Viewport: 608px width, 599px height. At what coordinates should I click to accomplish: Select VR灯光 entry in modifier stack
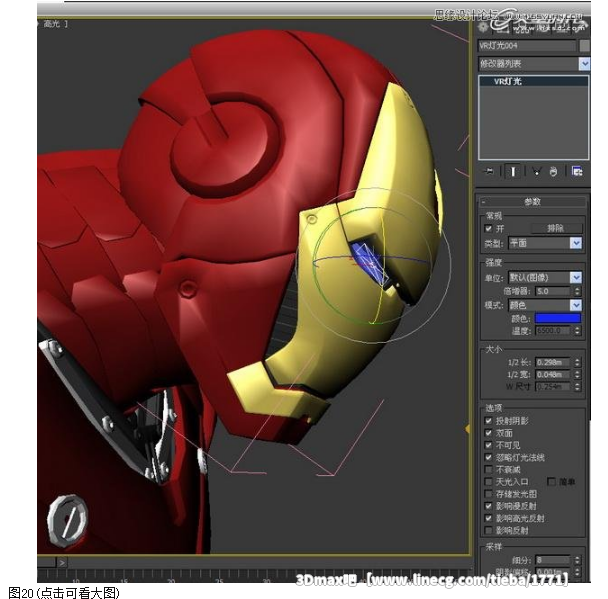(x=534, y=81)
